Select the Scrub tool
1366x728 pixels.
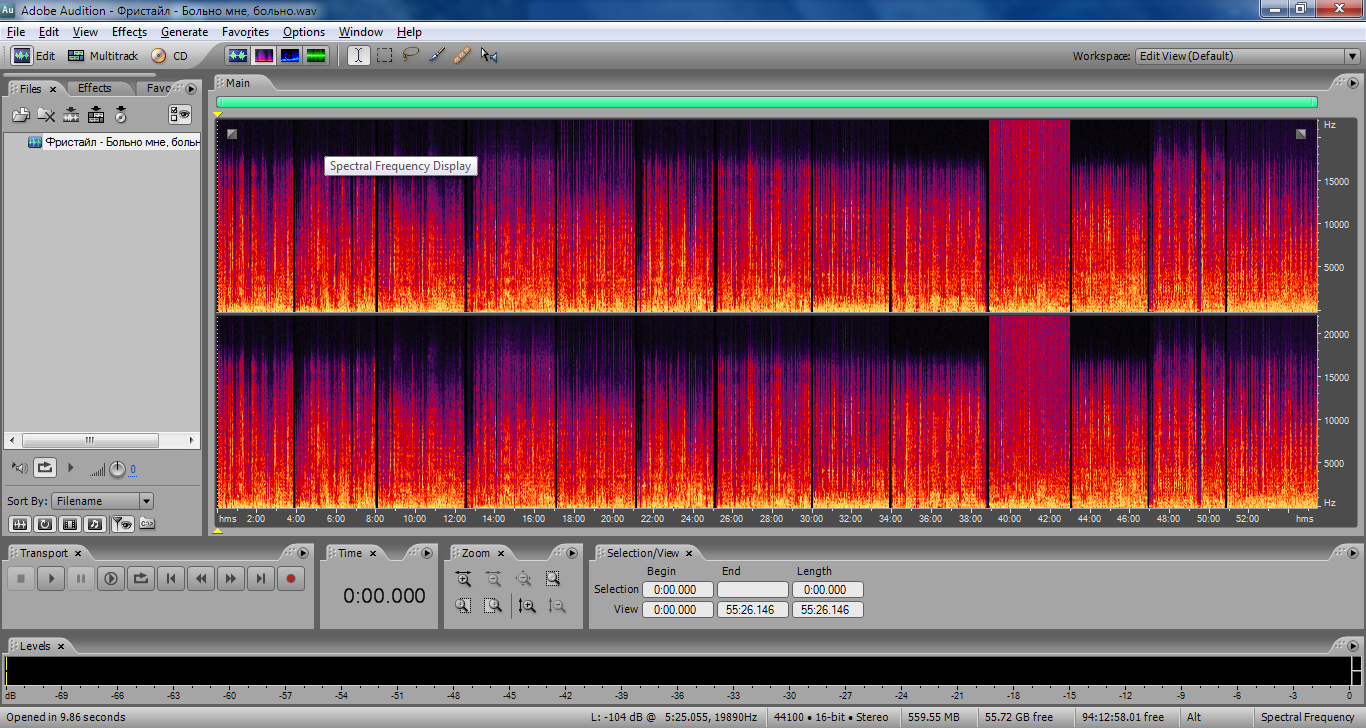pos(489,56)
